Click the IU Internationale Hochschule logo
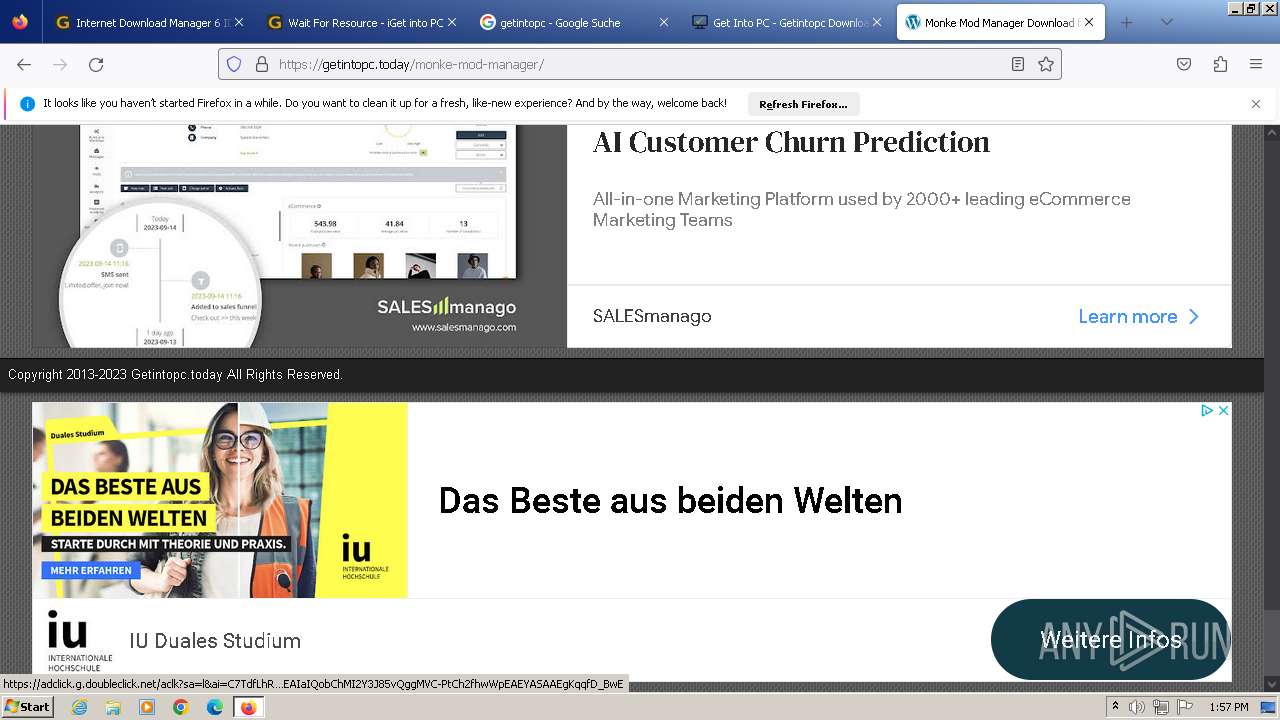Viewport: 1280px width, 720px height. click(x=80, y=641)
